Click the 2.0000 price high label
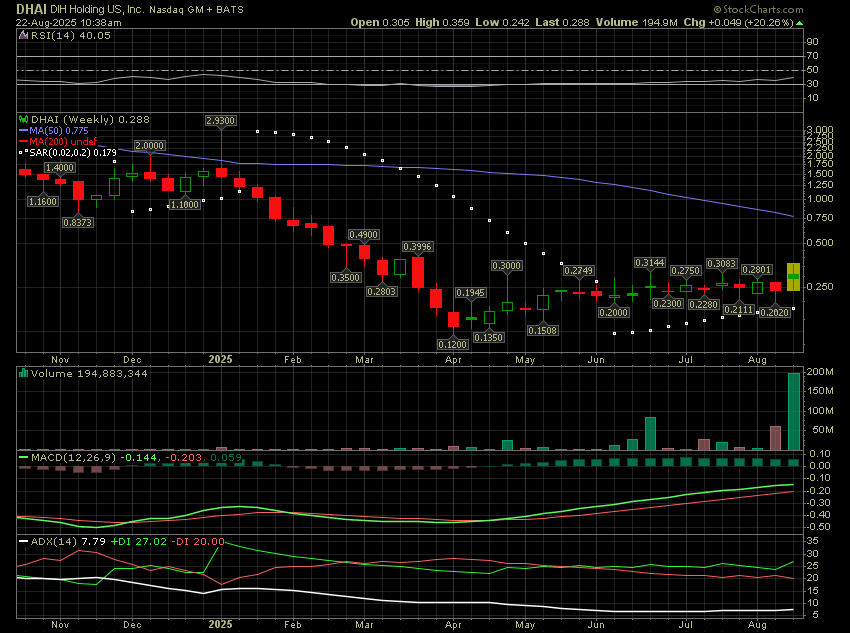Viewport: 850px width, 633px height. (x=149, y=146)
